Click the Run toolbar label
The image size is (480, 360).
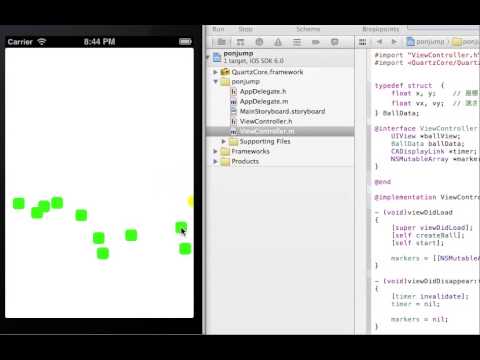218,29
